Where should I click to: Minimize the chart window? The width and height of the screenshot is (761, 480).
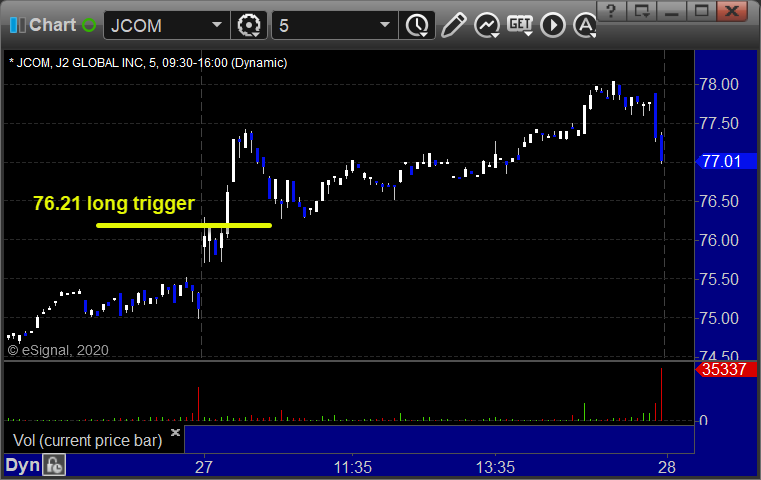(671, 10)
